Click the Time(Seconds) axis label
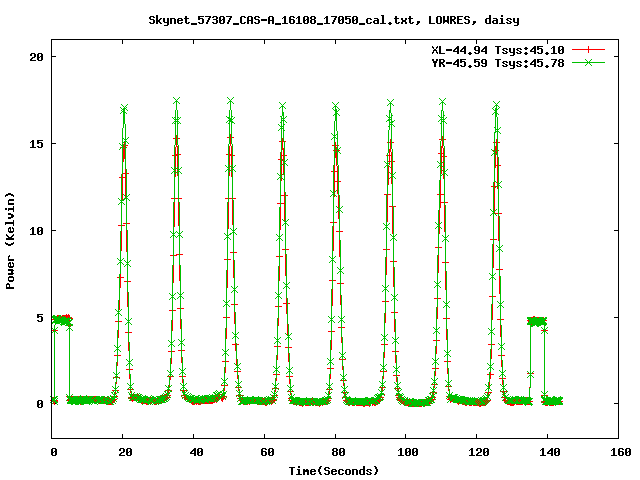 coord(334,471)
